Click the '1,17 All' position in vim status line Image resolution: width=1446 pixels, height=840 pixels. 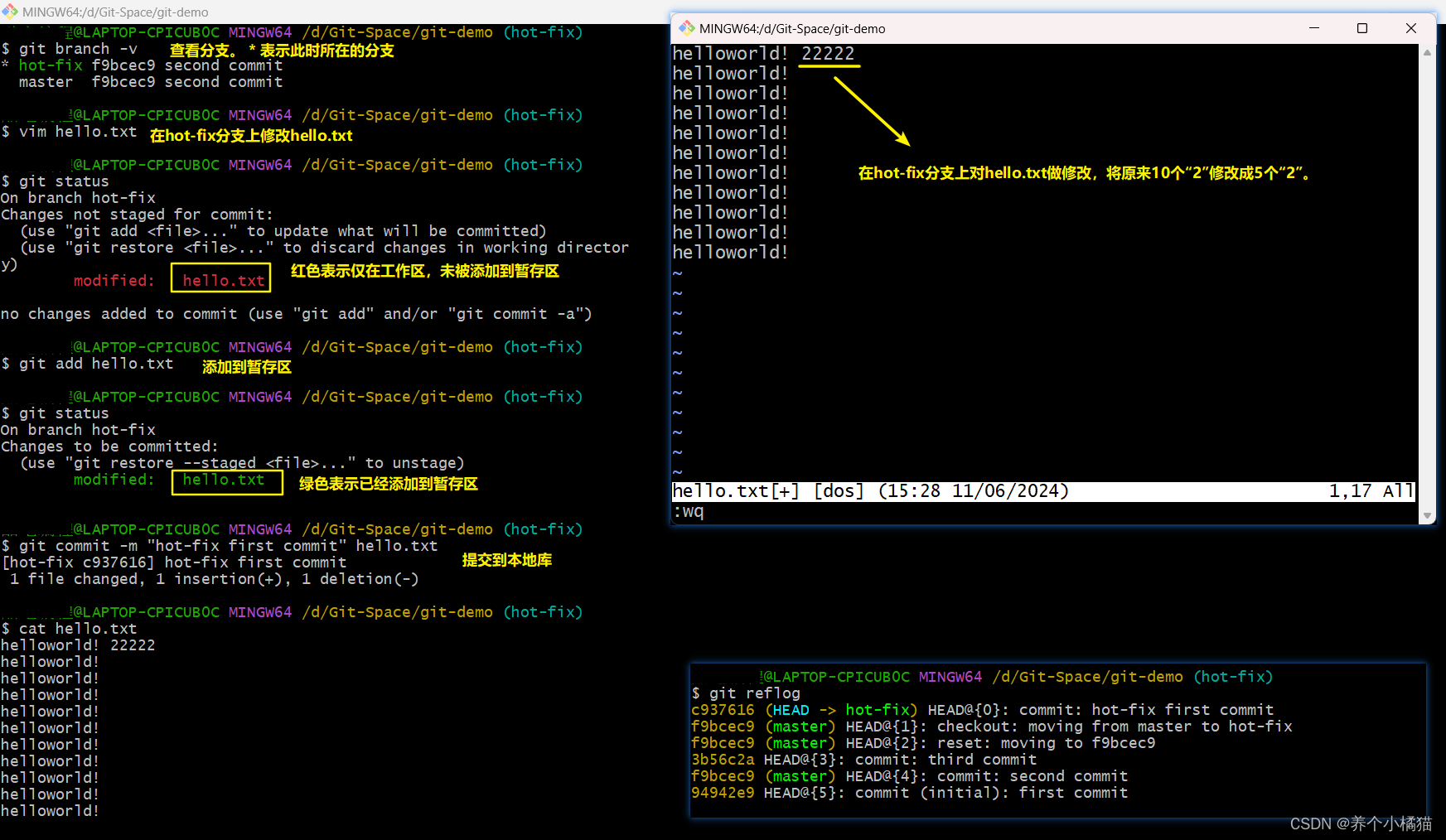click(x=1371, y=491)
